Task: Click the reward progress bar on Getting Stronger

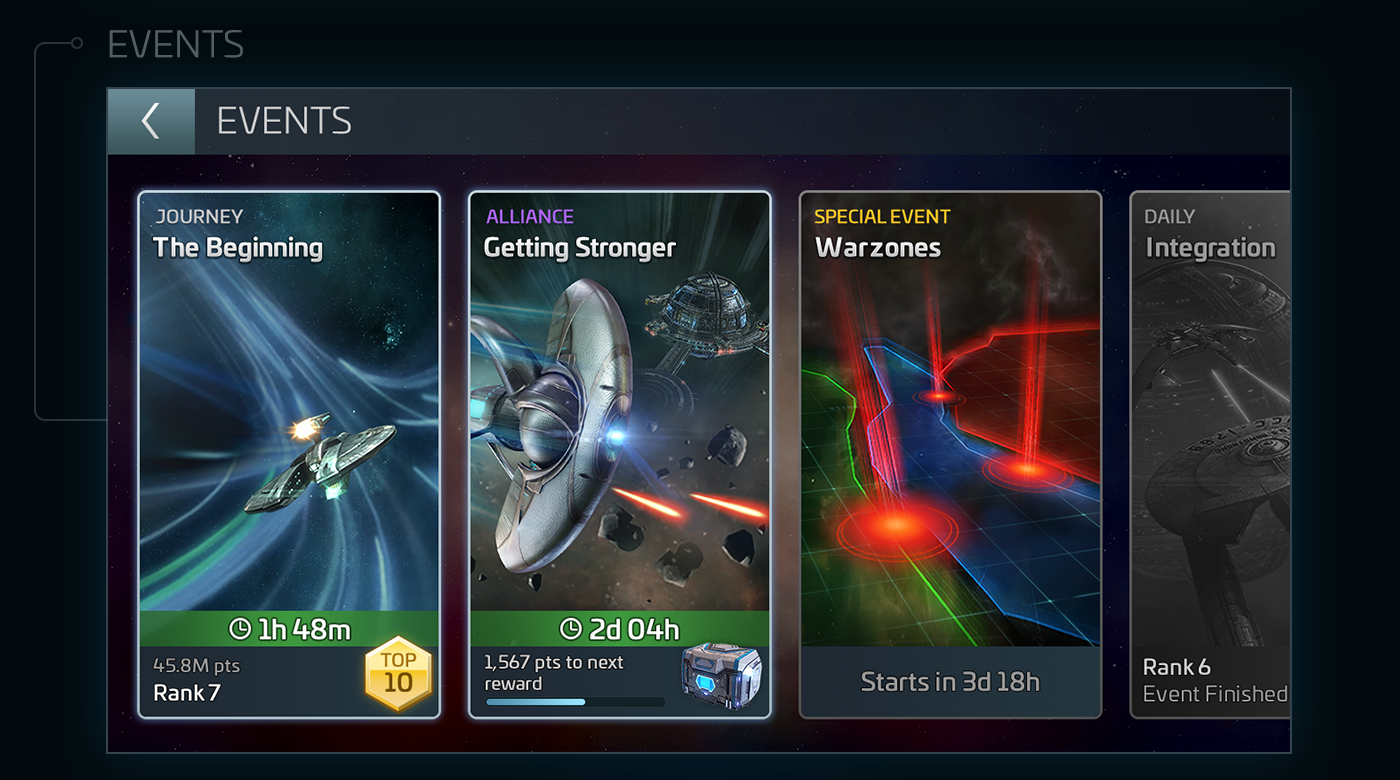Action: (x=575, y=702)
